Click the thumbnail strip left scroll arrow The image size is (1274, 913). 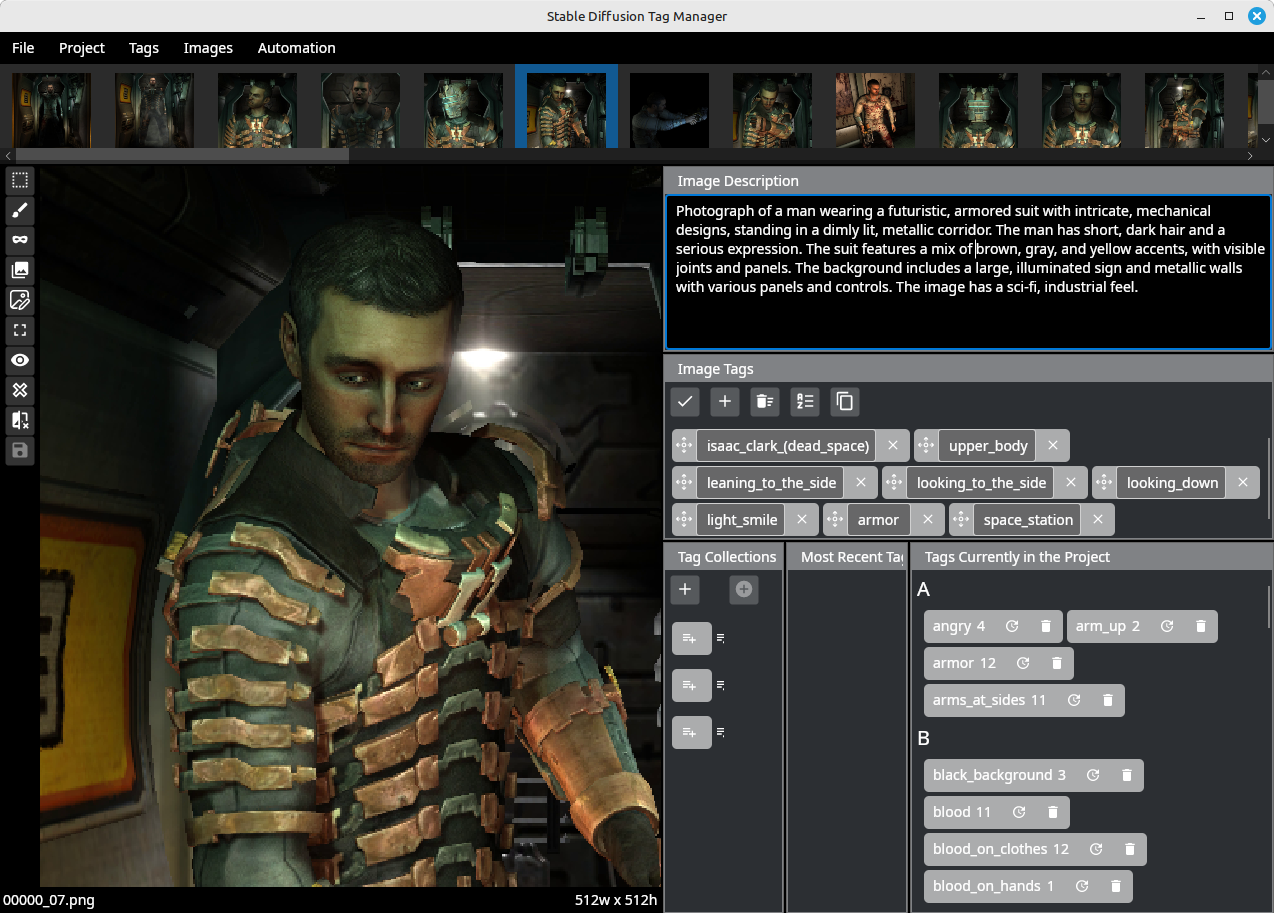(x=8, y=156)
